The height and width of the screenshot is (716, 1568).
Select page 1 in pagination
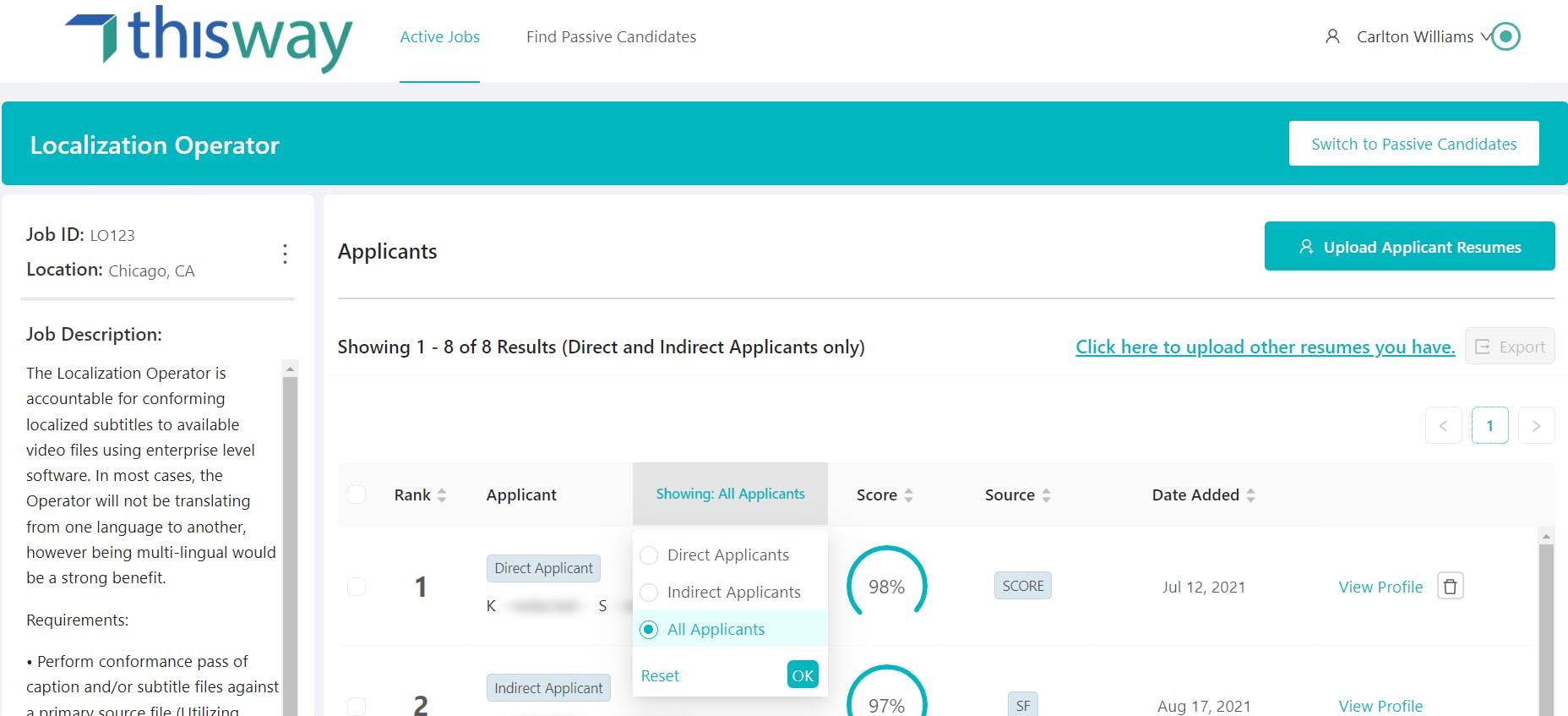point(1490,425)
